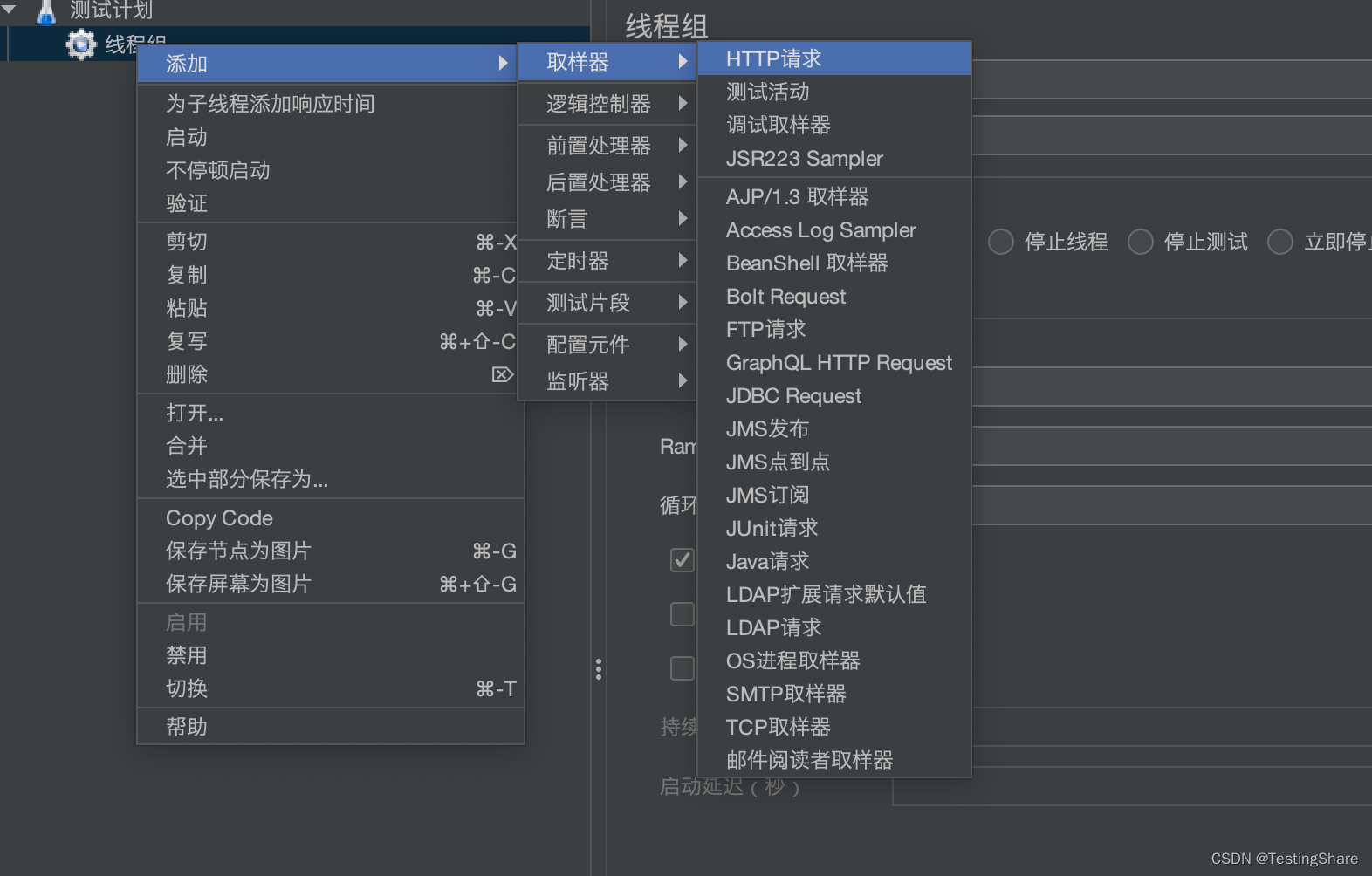
Task: Click the test plan flask icon
Action: [46, 11]
